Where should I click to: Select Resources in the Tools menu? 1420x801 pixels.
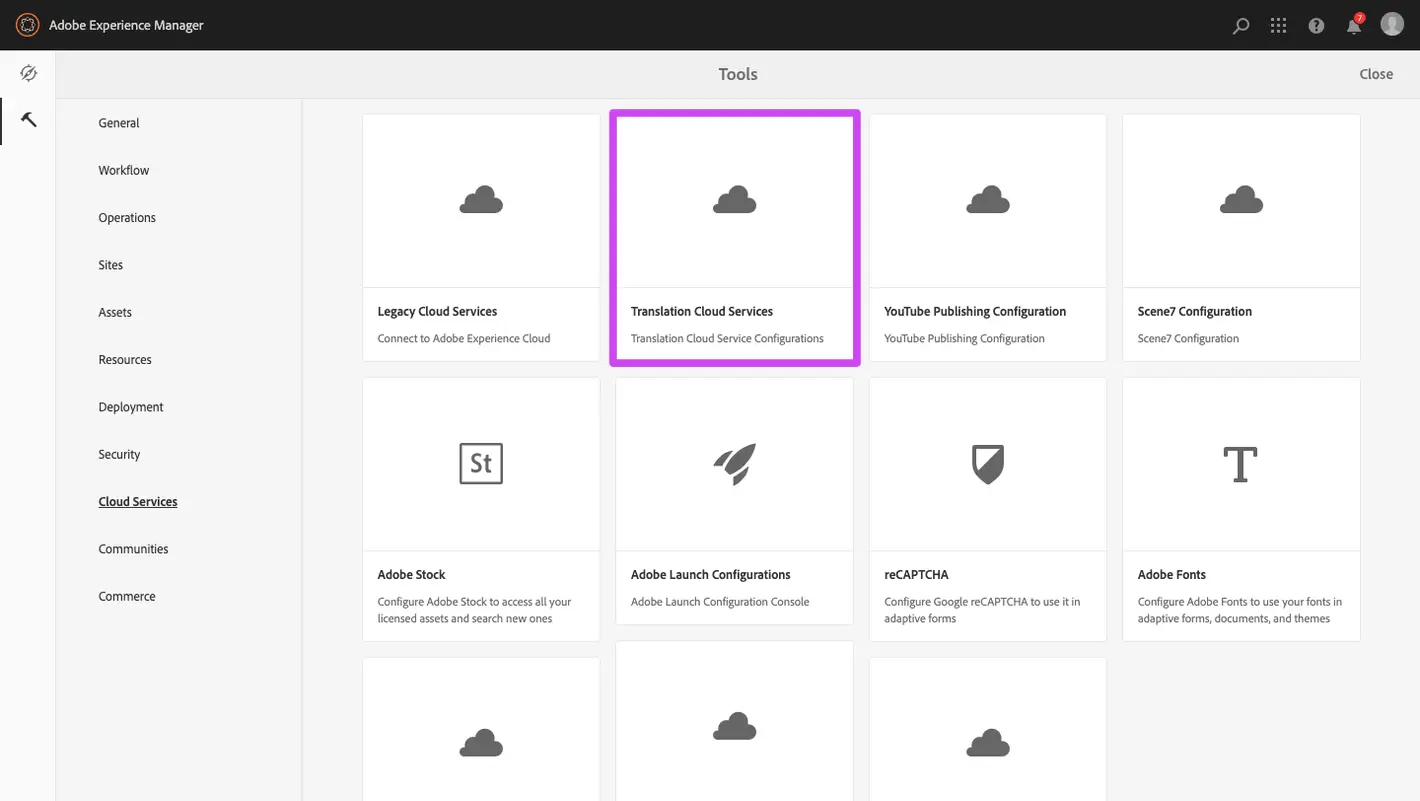125,360
